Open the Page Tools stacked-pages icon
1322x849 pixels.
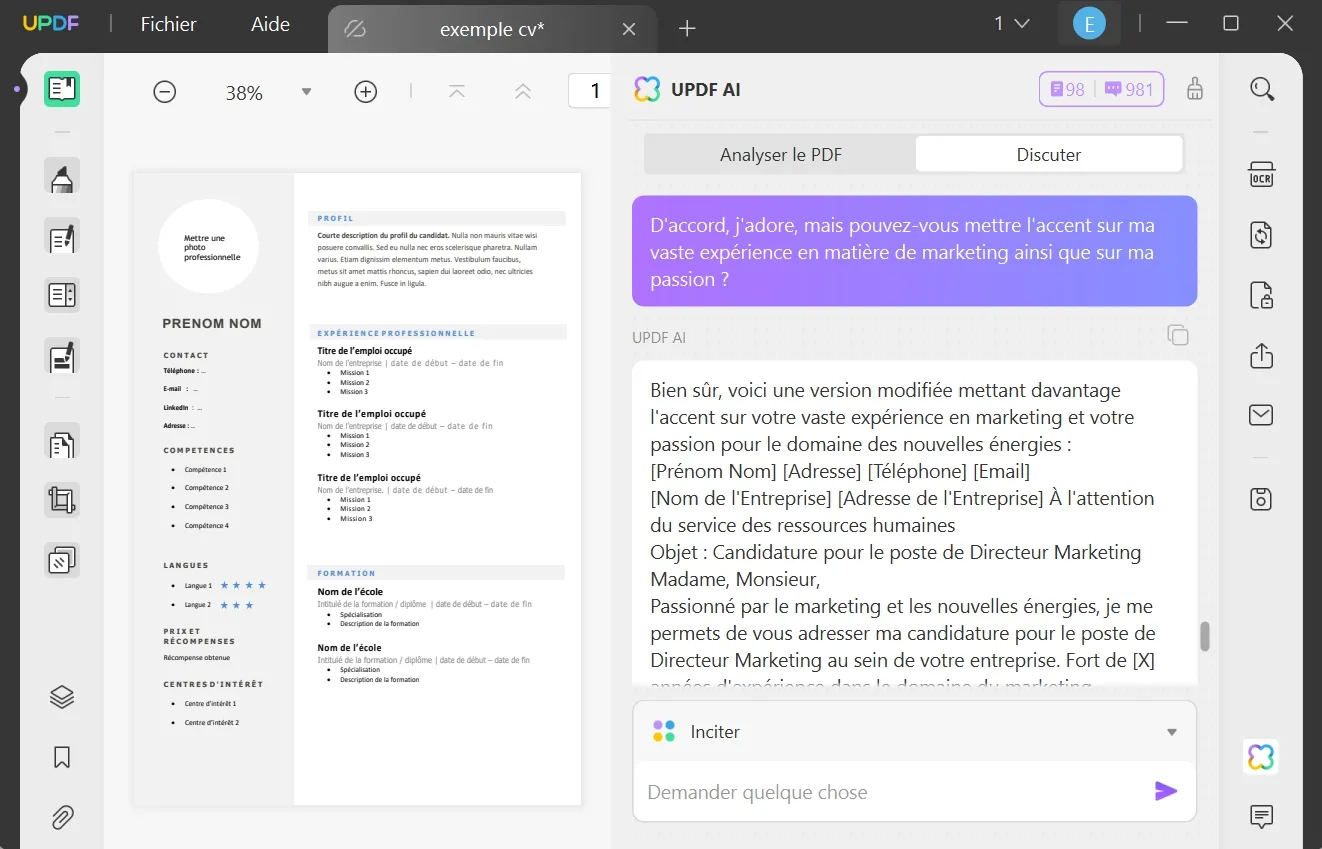pos(62,560)
